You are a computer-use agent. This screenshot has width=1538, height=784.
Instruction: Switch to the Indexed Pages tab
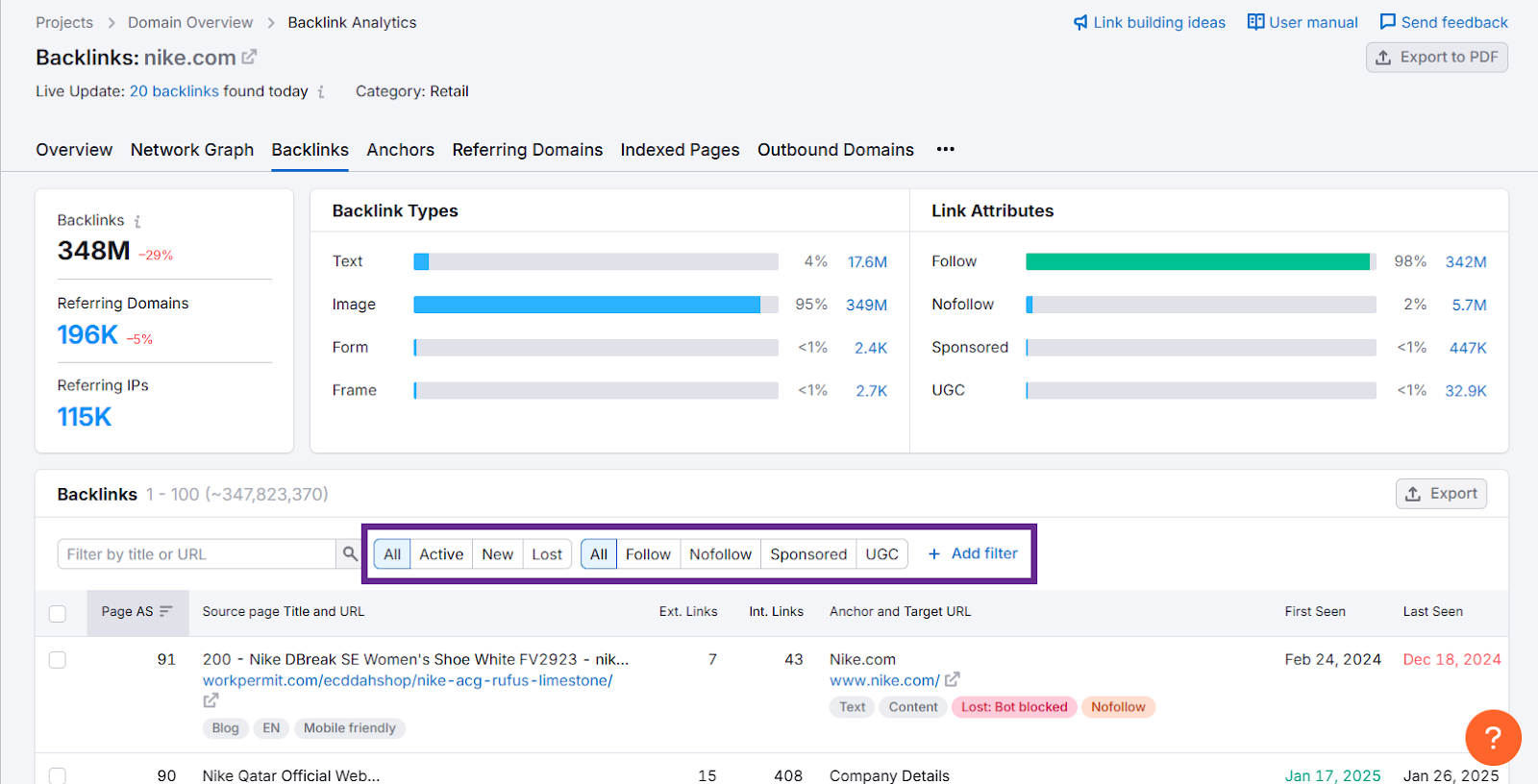[x=680, y=150]
